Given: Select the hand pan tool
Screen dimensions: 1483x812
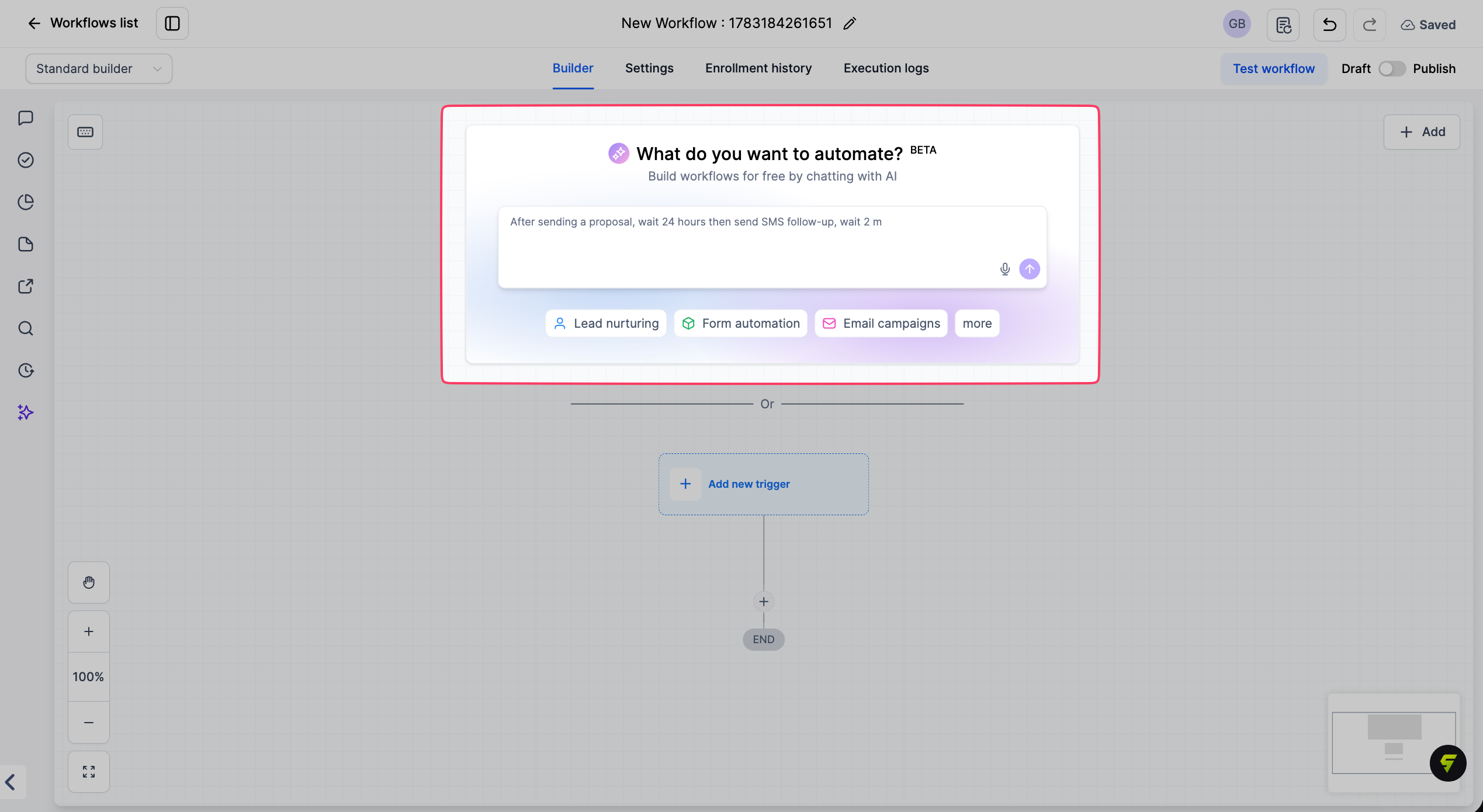Looking at the screenshot, I should (x=89, y=582).
